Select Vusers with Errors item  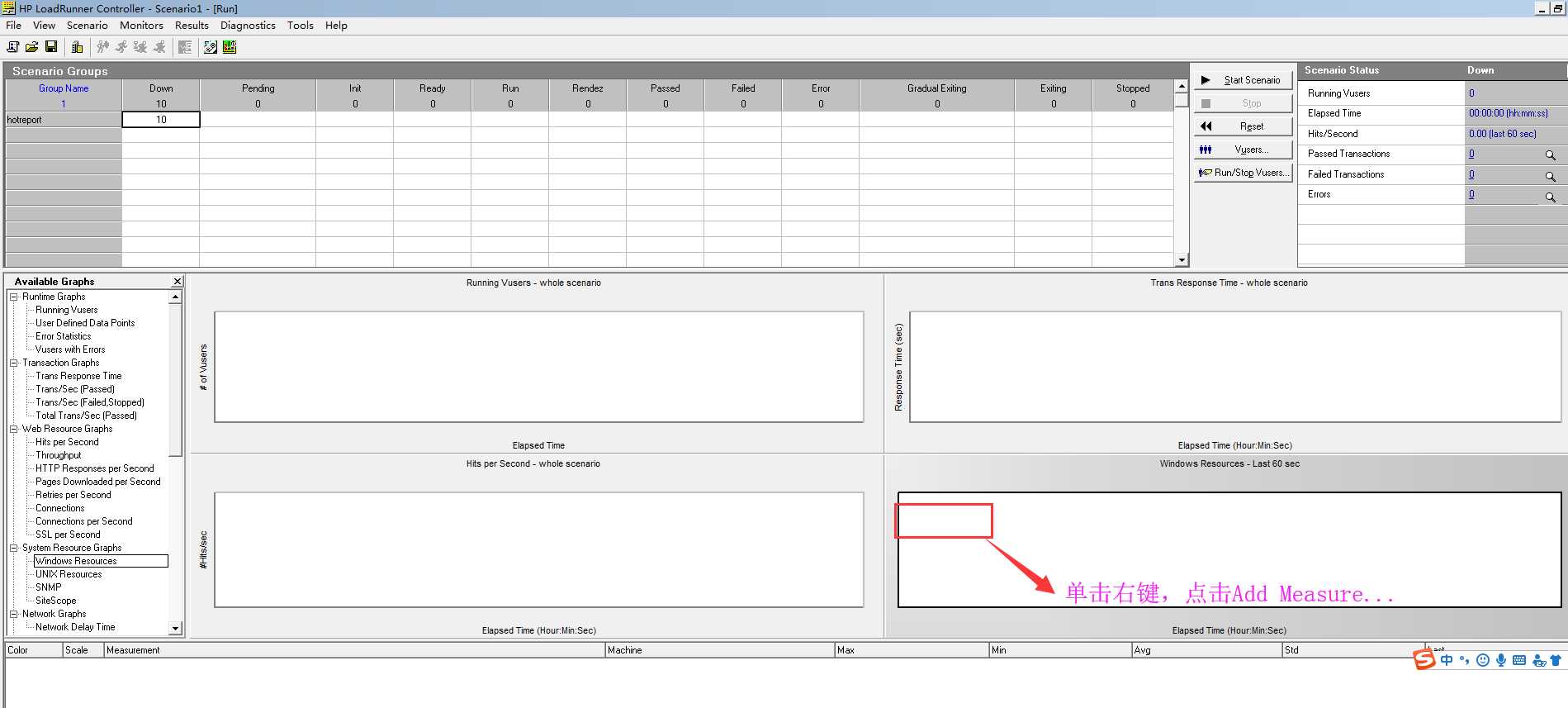click(x=70, y=349)
